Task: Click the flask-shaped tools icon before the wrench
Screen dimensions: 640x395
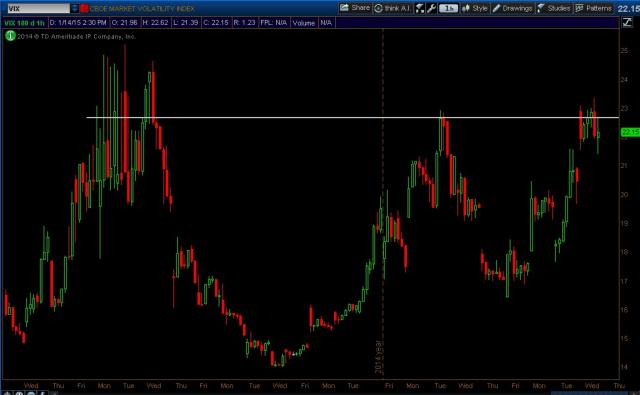Action: [x=420, y=8]
